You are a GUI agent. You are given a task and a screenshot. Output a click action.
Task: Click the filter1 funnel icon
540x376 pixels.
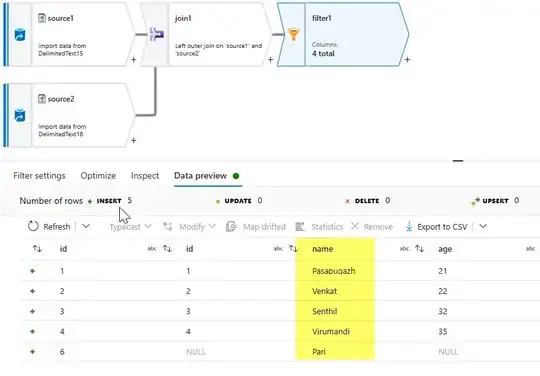[293, 34]
